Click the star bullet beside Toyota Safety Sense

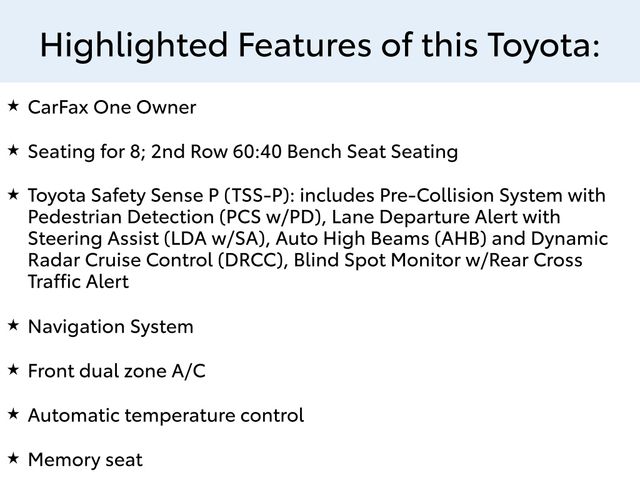[13, 193]
